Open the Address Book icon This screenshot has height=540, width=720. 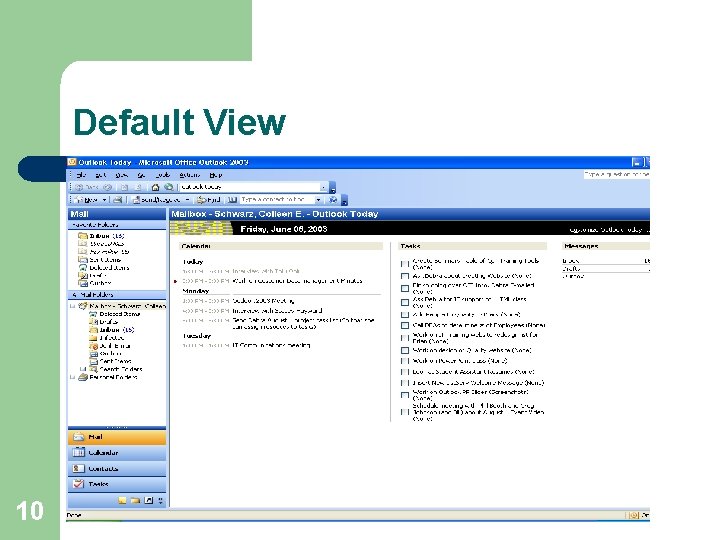[x=232, y=200]
